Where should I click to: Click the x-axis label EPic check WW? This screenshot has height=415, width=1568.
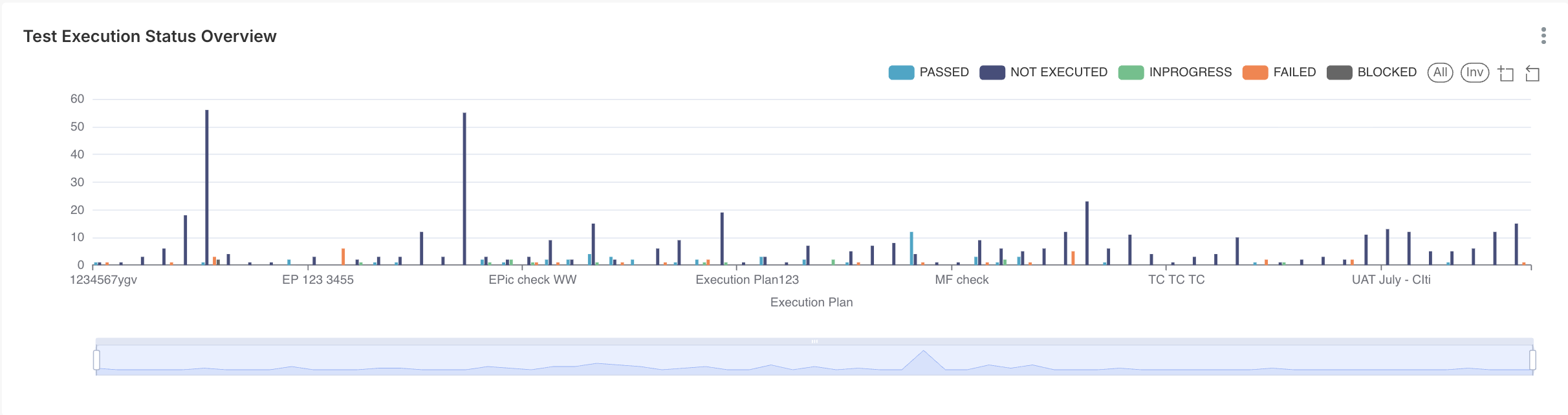(x=532, y=280)
